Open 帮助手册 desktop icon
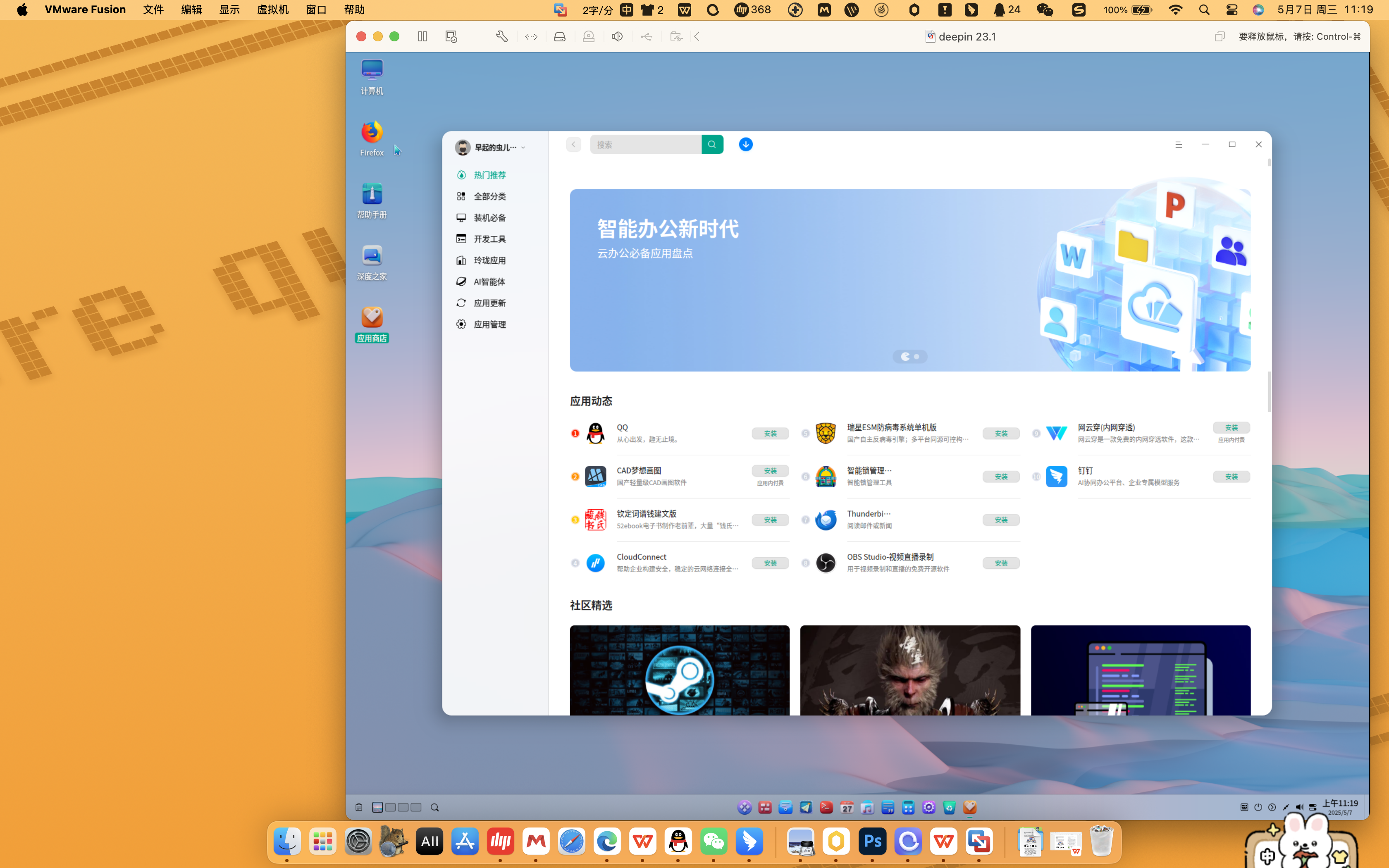1389x868 pixels. (x=372, y=200)
